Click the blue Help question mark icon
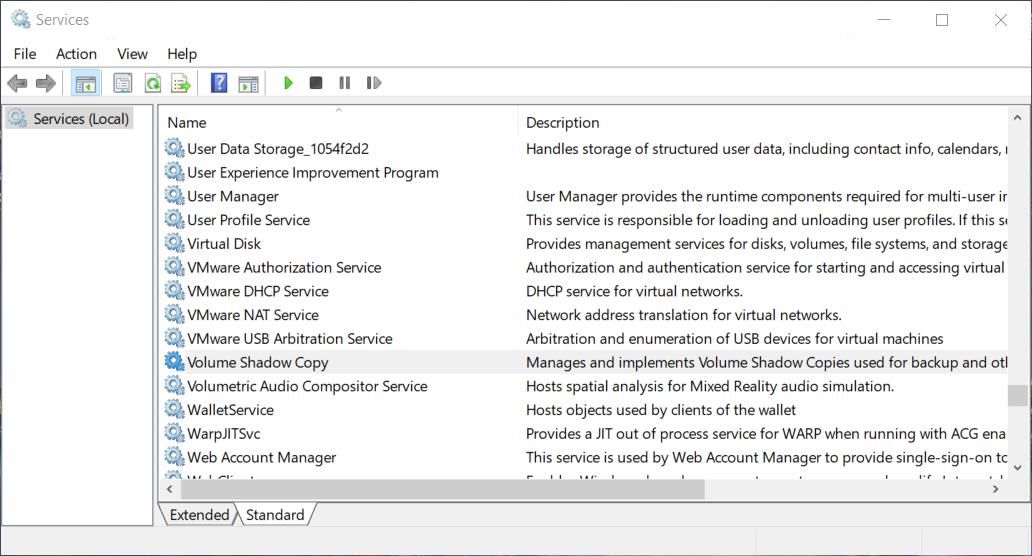The width and height of the screenshot is (1032, 556). [x=219, y=83]
